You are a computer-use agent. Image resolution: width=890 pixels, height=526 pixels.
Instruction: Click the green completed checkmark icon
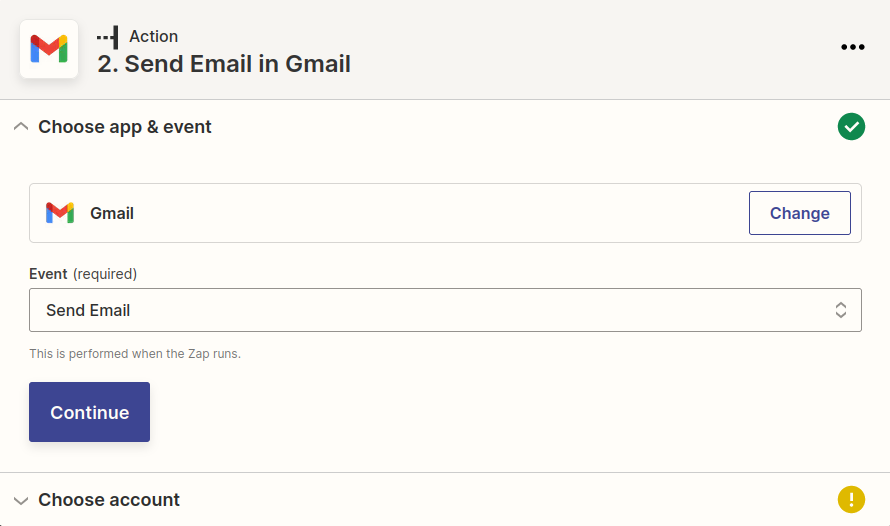point(851,127)
